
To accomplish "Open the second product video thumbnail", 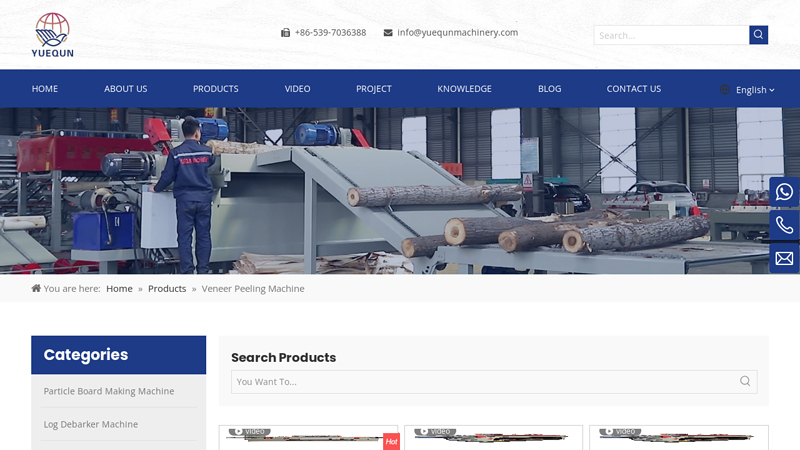I will pos(493,438).
